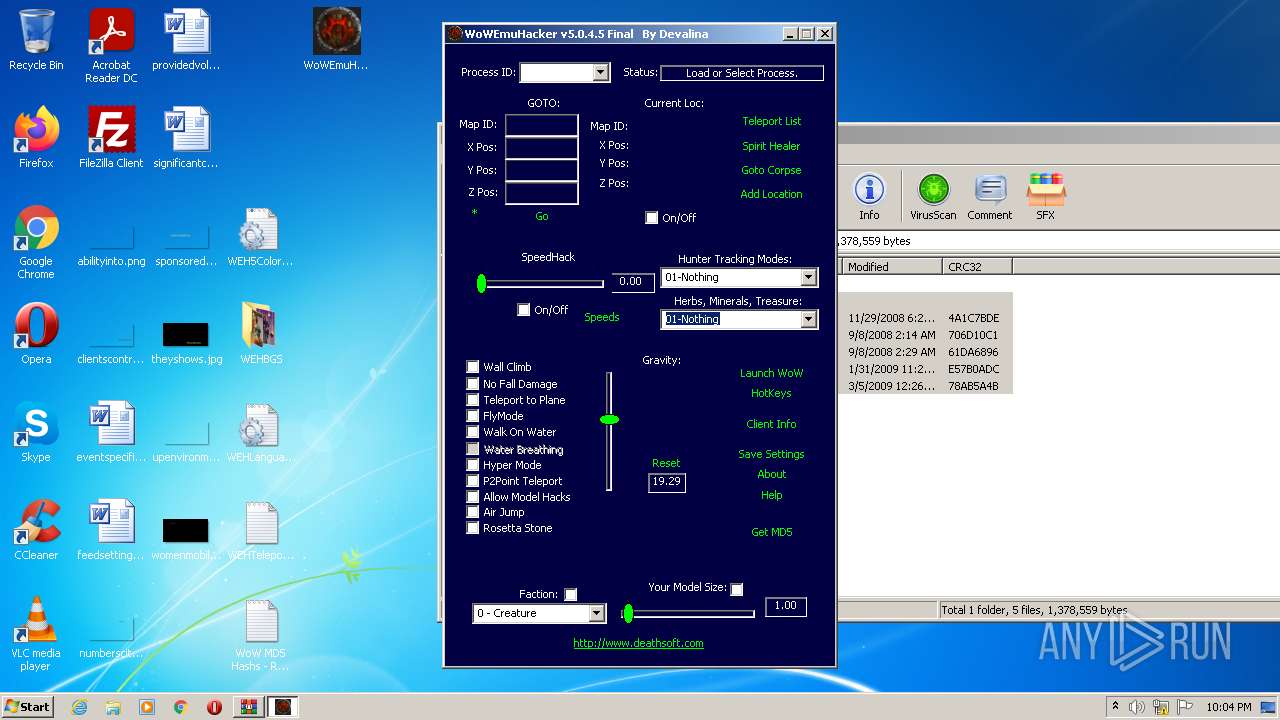Launch VLC media player from desktop
The image size is (1280, 720).
(x=36, y=634)
